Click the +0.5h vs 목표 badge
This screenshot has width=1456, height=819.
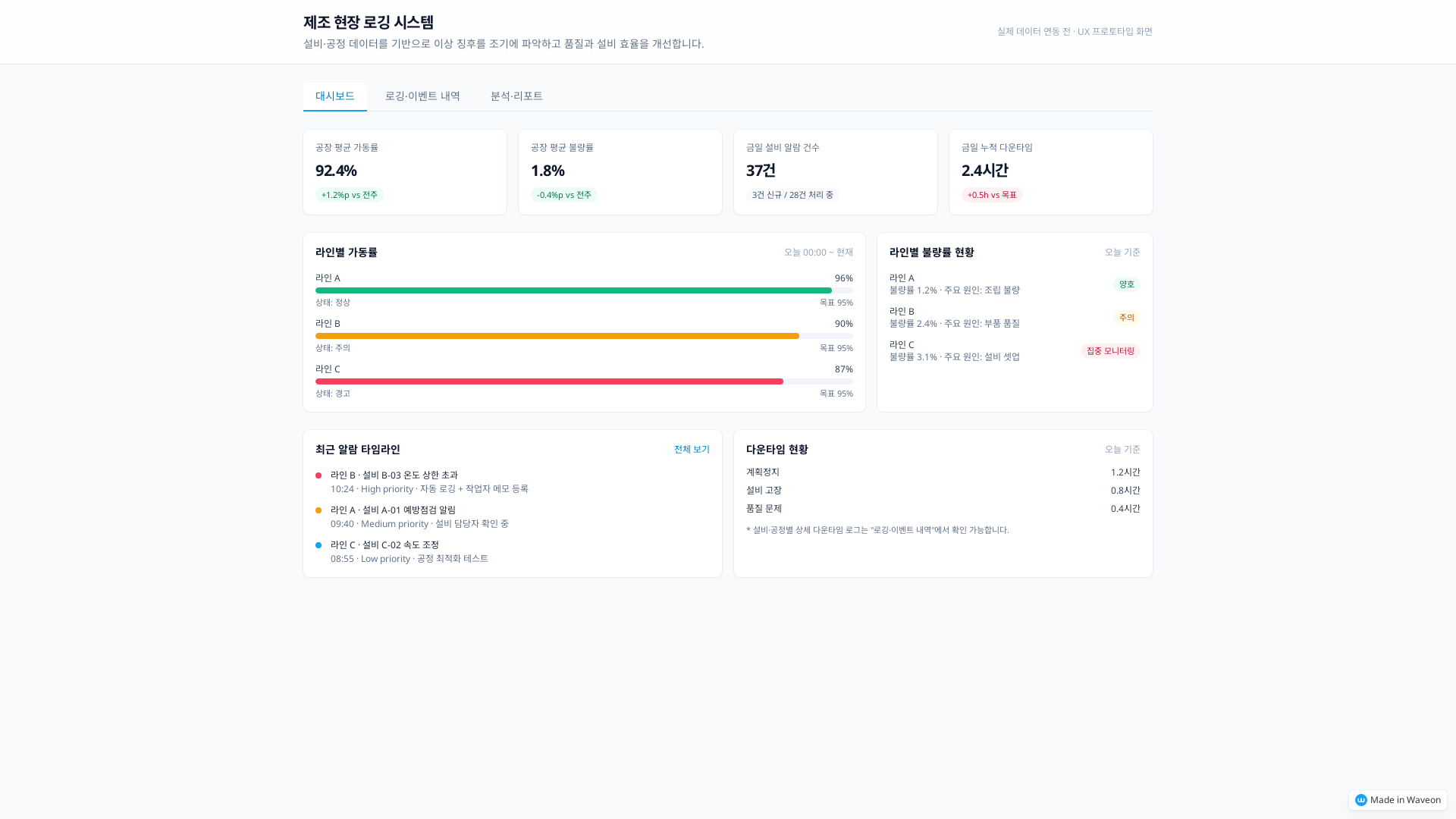(992, 195)
